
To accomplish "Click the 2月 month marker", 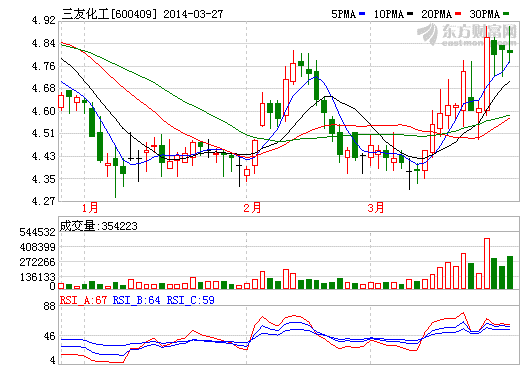I will 252,208.
